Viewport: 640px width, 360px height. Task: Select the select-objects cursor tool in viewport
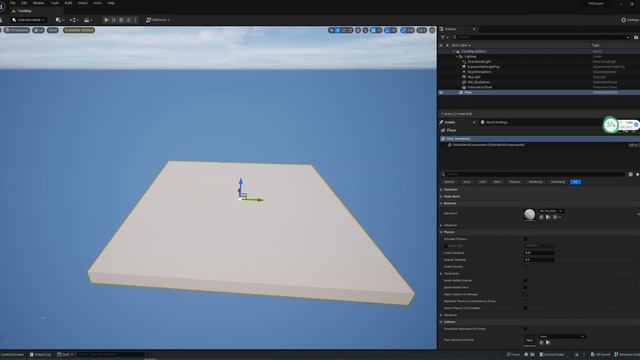[332, 30]
